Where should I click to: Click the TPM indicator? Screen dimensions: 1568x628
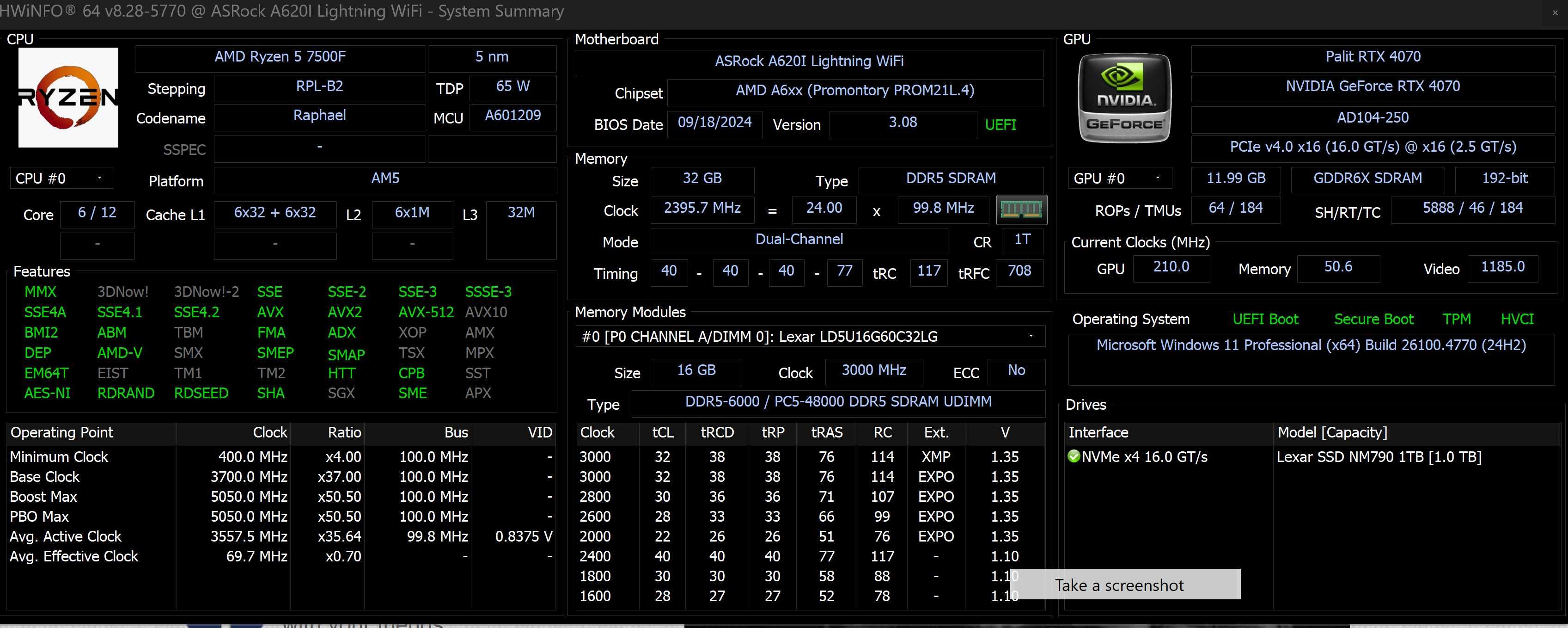1456,319
